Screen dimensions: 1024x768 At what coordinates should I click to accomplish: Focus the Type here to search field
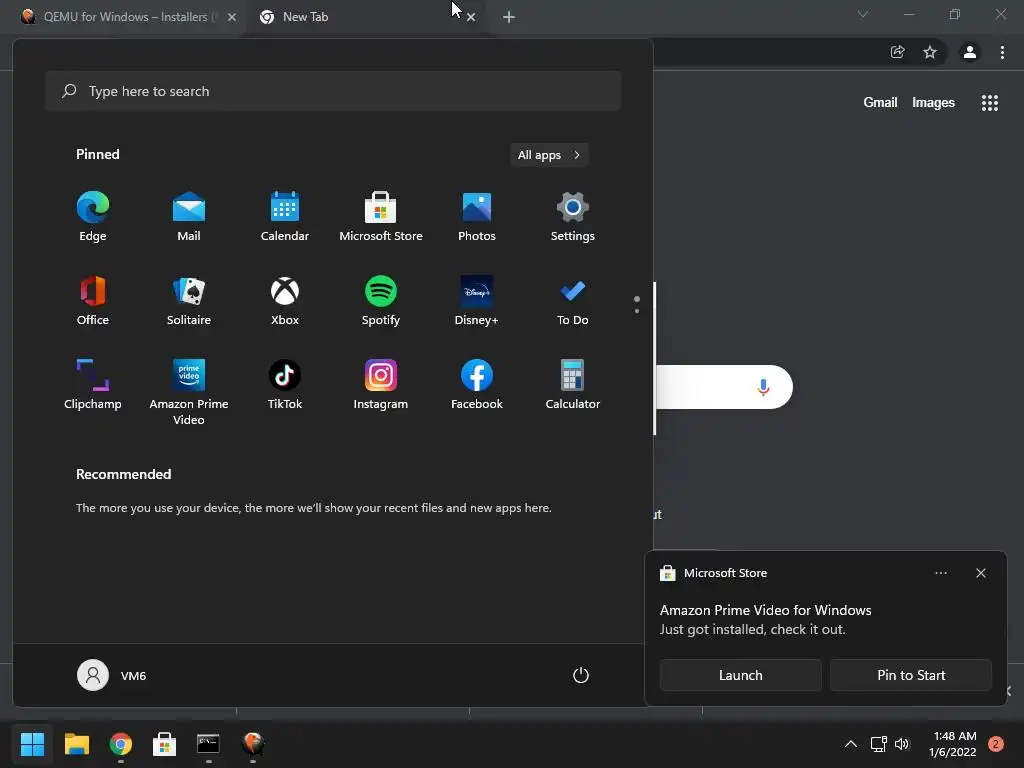point(333,91)
